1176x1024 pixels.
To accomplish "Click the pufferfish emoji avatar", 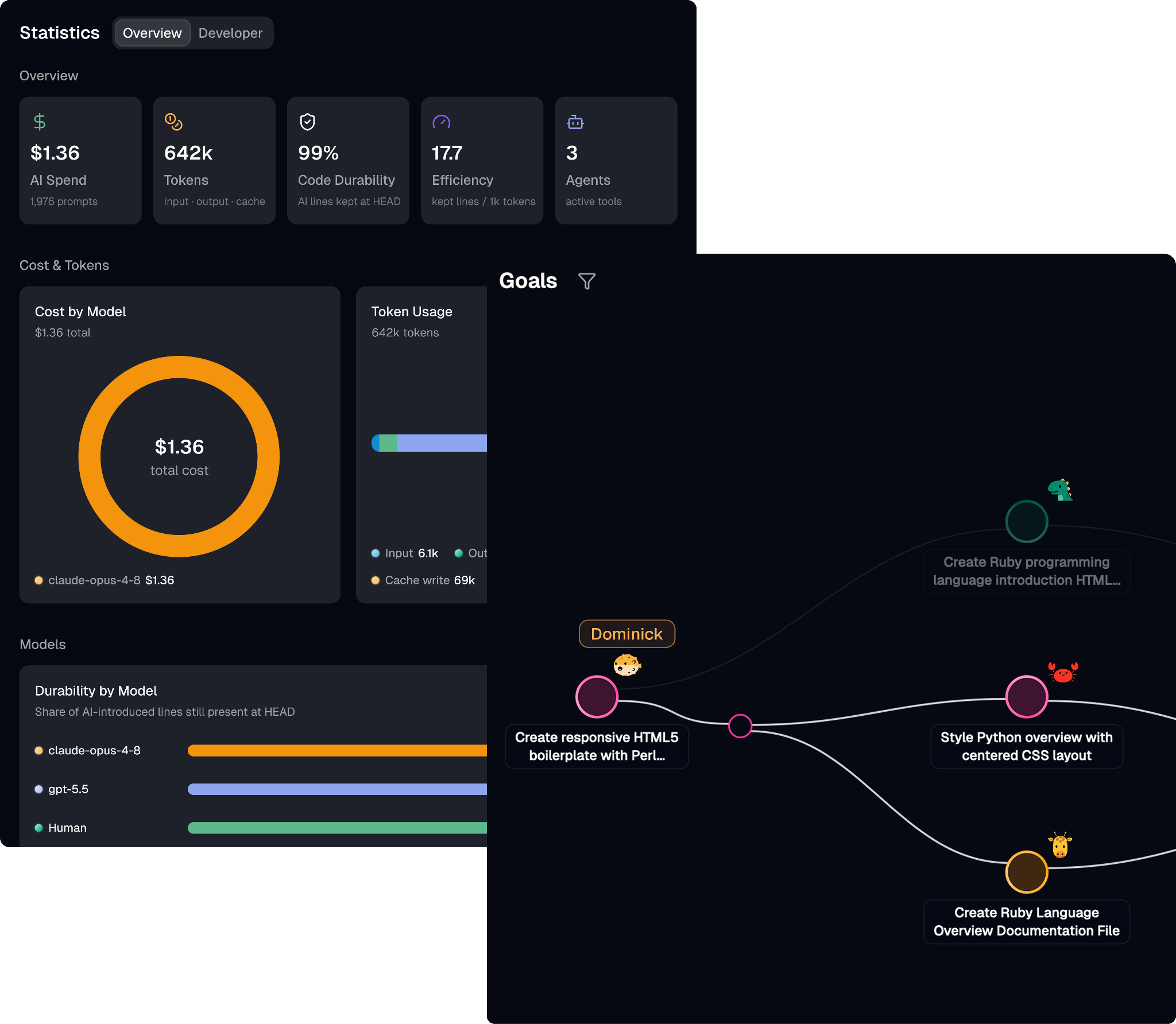I will pos(627,665).
